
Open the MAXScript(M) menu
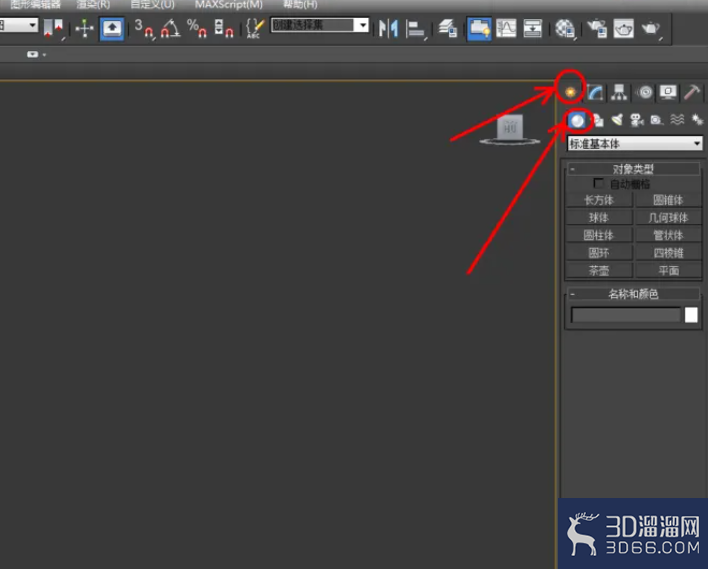[228, 5]
